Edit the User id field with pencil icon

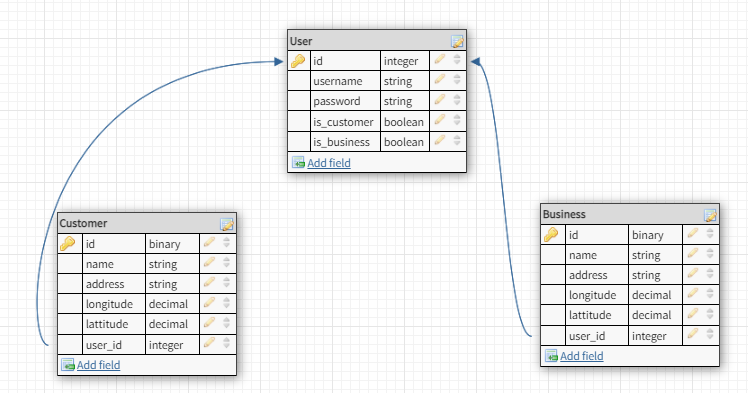[x=440, y=59]
